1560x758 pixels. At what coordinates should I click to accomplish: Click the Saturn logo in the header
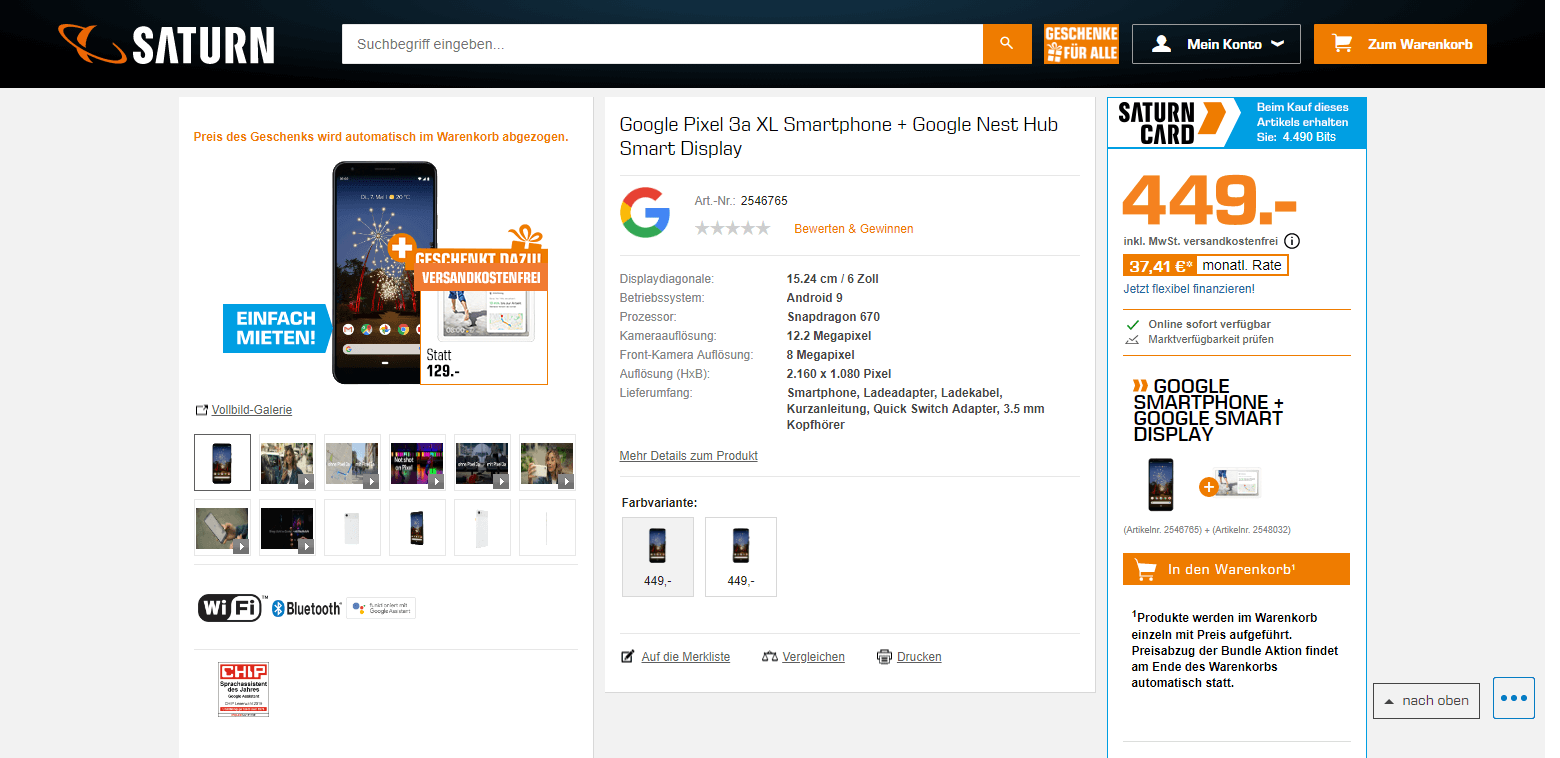(166, 45)
